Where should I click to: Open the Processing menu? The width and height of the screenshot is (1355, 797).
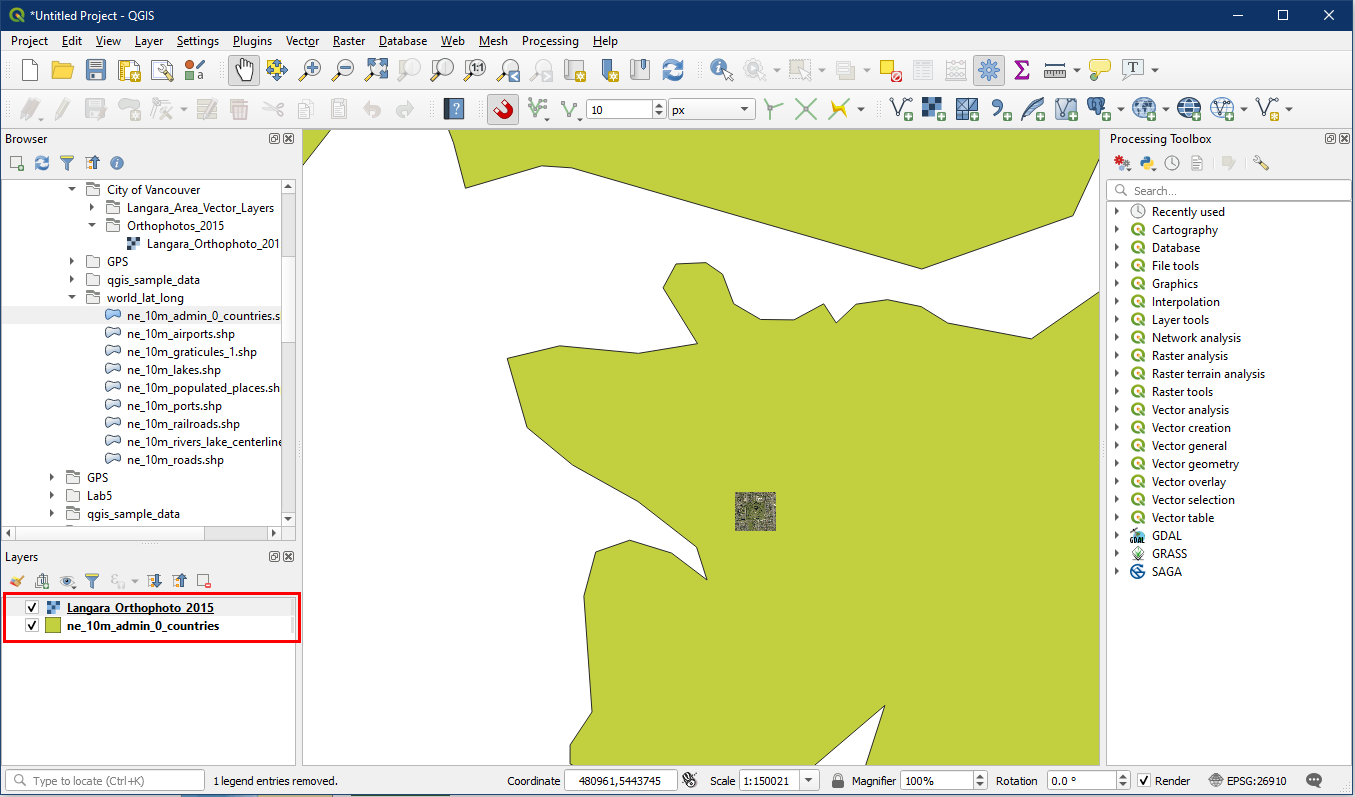549,41
